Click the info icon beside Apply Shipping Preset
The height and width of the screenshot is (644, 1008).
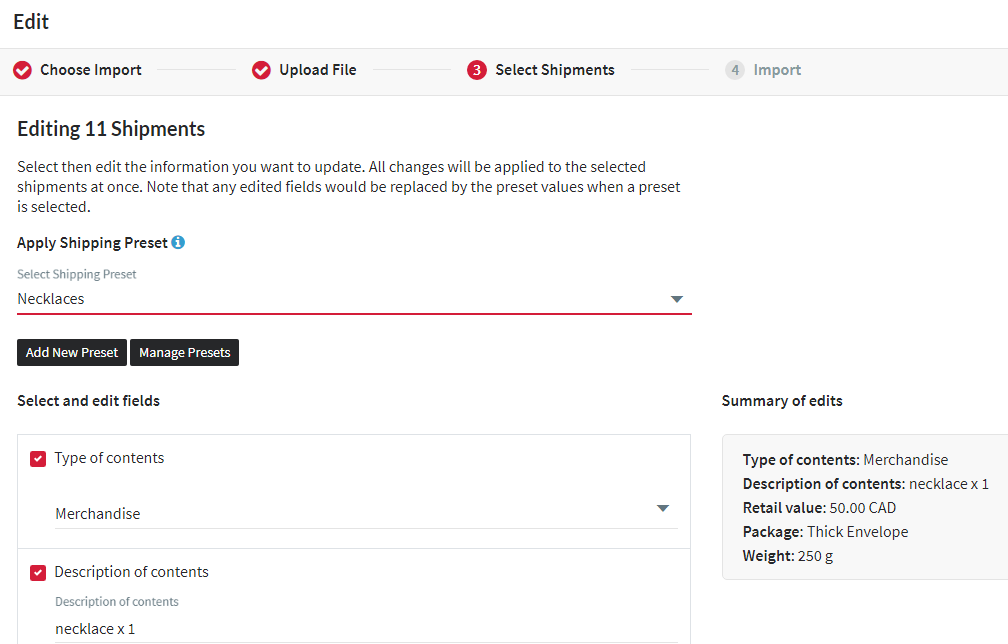coord(178,242)
